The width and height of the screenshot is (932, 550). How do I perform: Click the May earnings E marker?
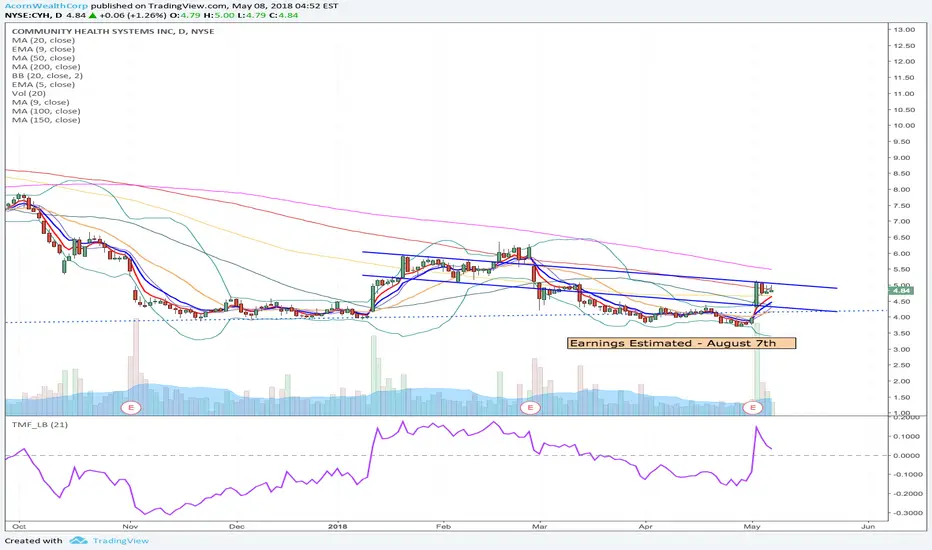(753, 407)
